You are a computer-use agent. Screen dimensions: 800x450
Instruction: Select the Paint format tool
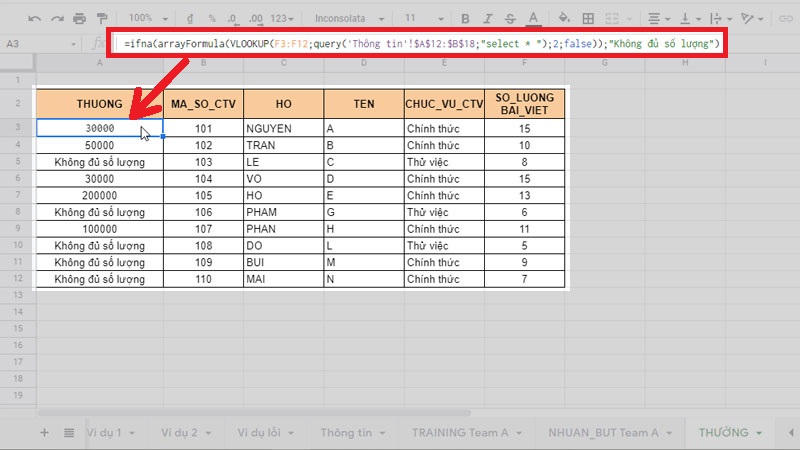[x=101, y=18]
